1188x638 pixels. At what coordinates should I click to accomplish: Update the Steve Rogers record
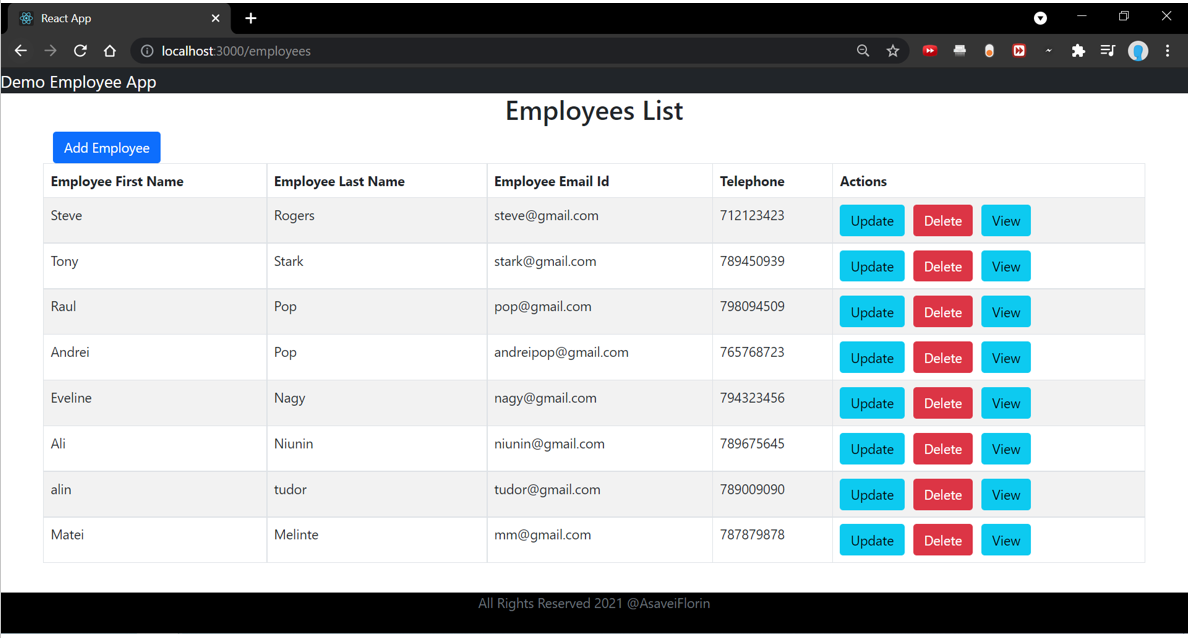tap(872, 221)
